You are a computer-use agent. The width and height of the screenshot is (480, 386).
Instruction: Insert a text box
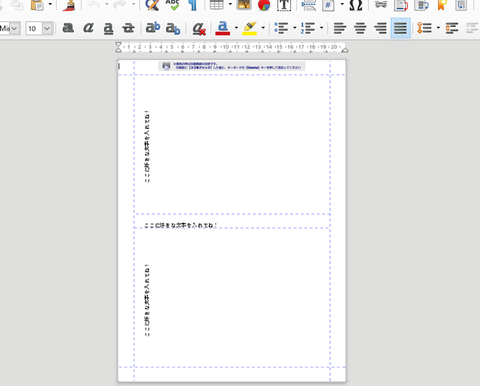[284, 5]
